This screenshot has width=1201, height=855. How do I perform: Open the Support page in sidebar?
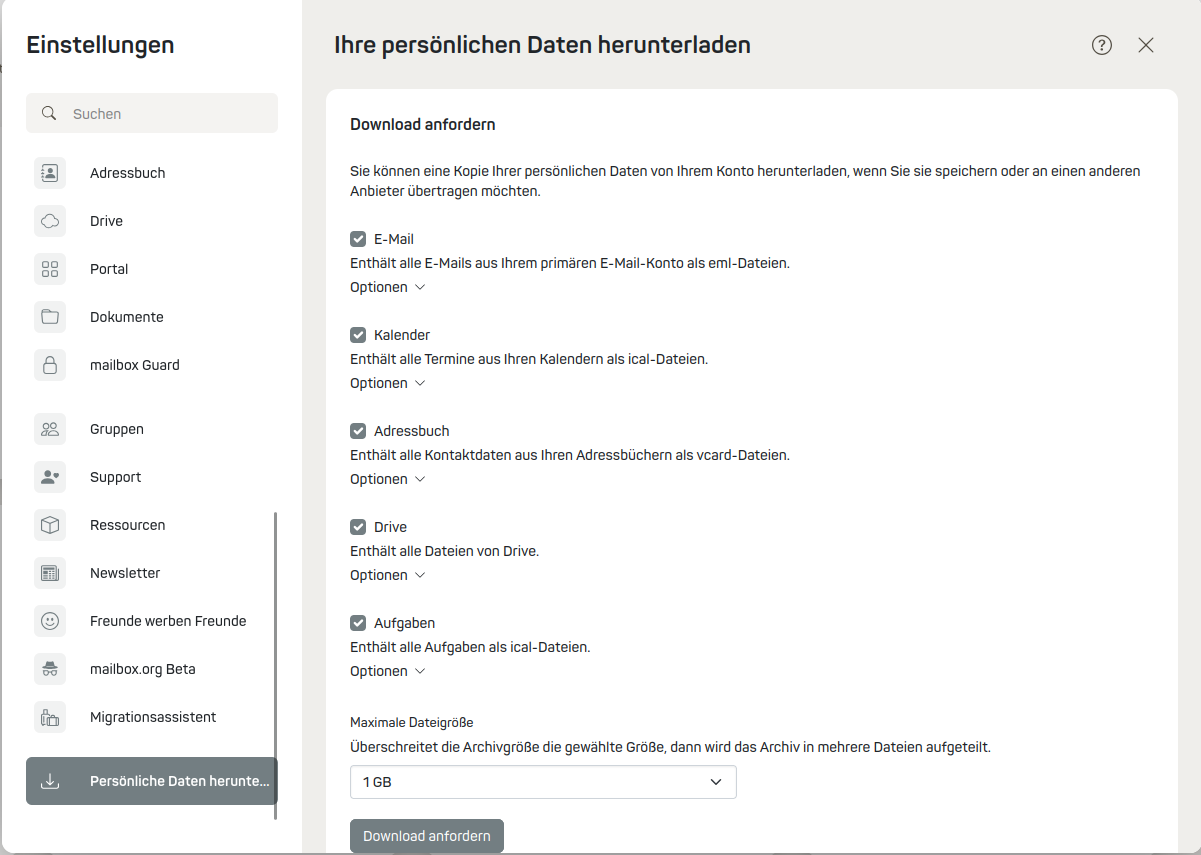tap(152, 477)
